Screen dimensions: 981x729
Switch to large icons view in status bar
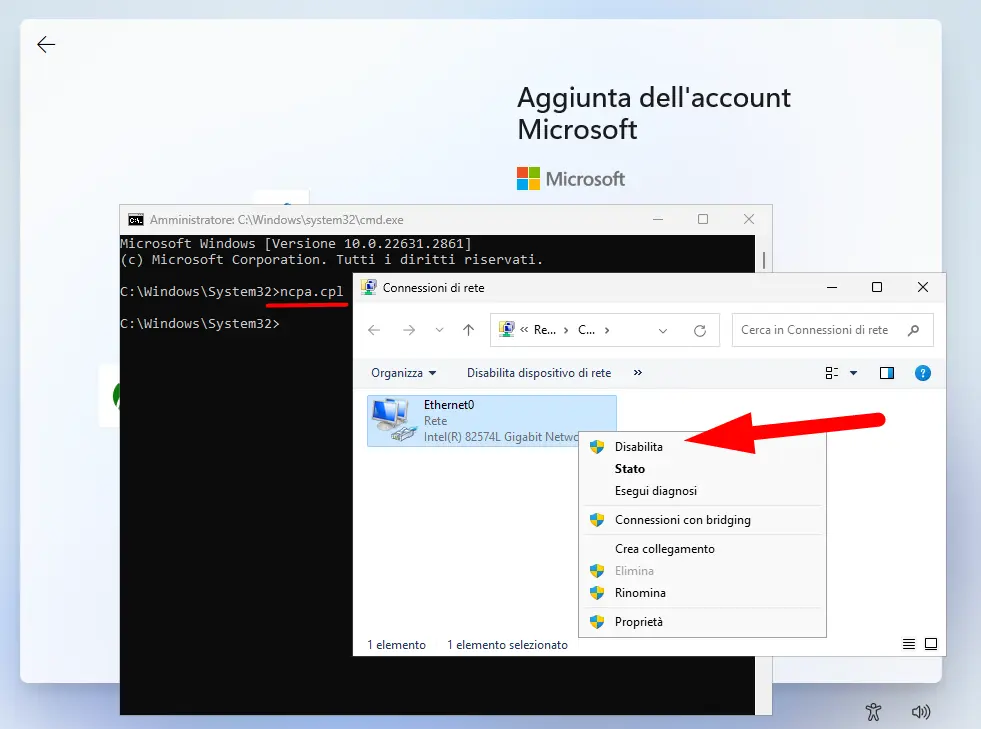(x=931, y=644)
